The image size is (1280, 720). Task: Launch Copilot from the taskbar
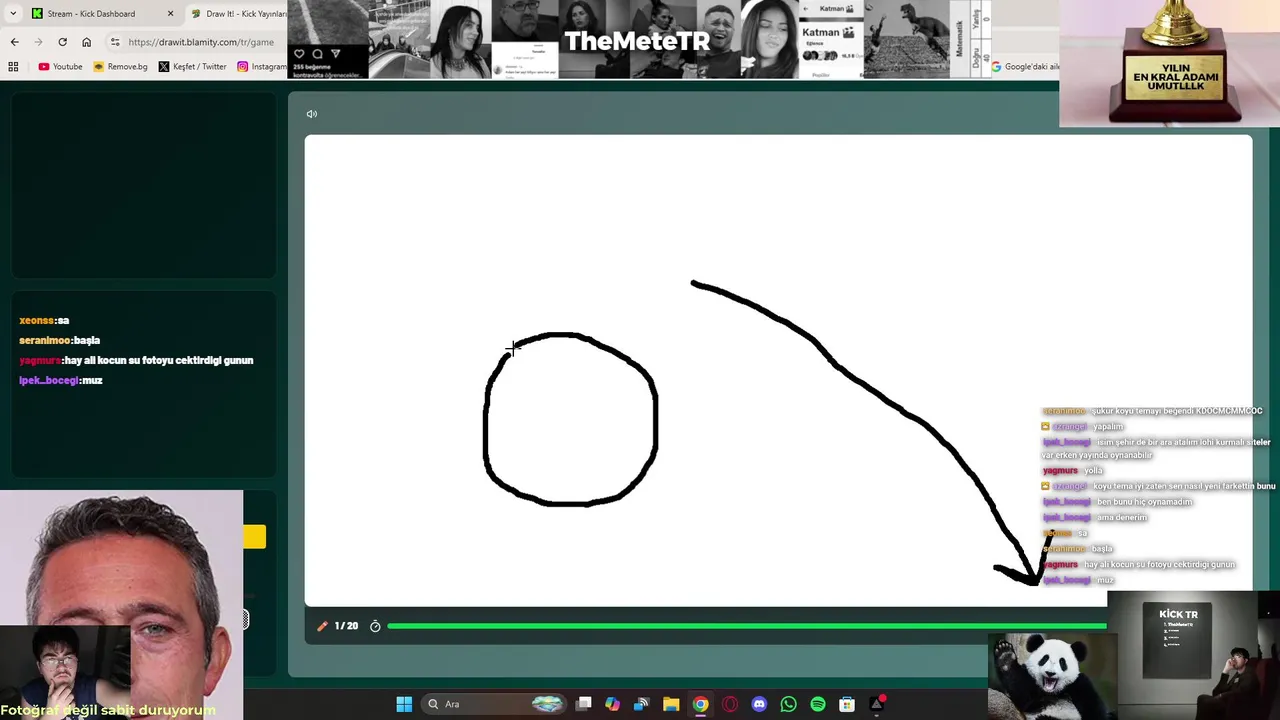(613, 704)
